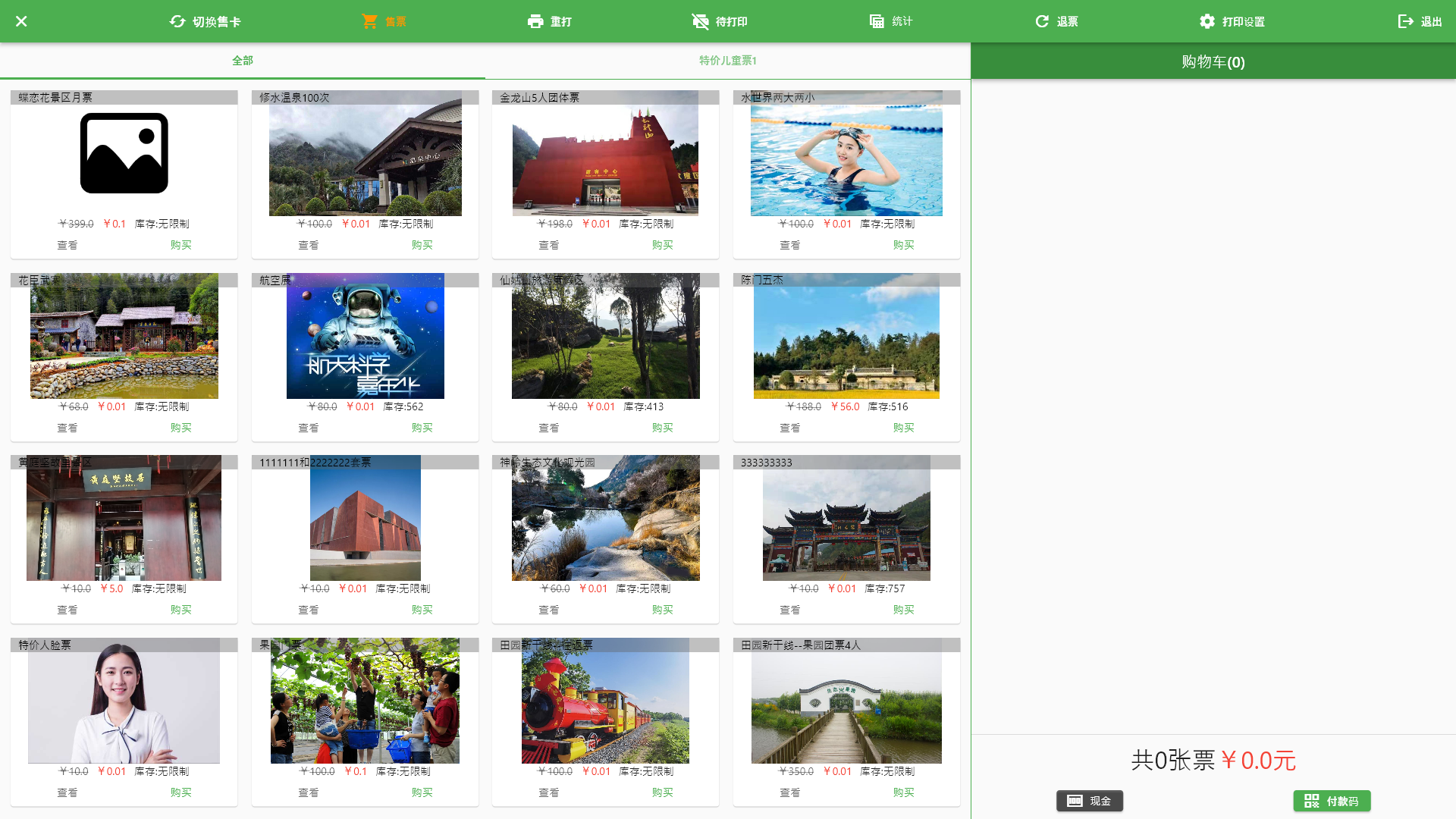Click the ￥5.0 price of the ancestral hall ticket
The width and height of the screenshot is (1456, 819).
tap(111, 588)
